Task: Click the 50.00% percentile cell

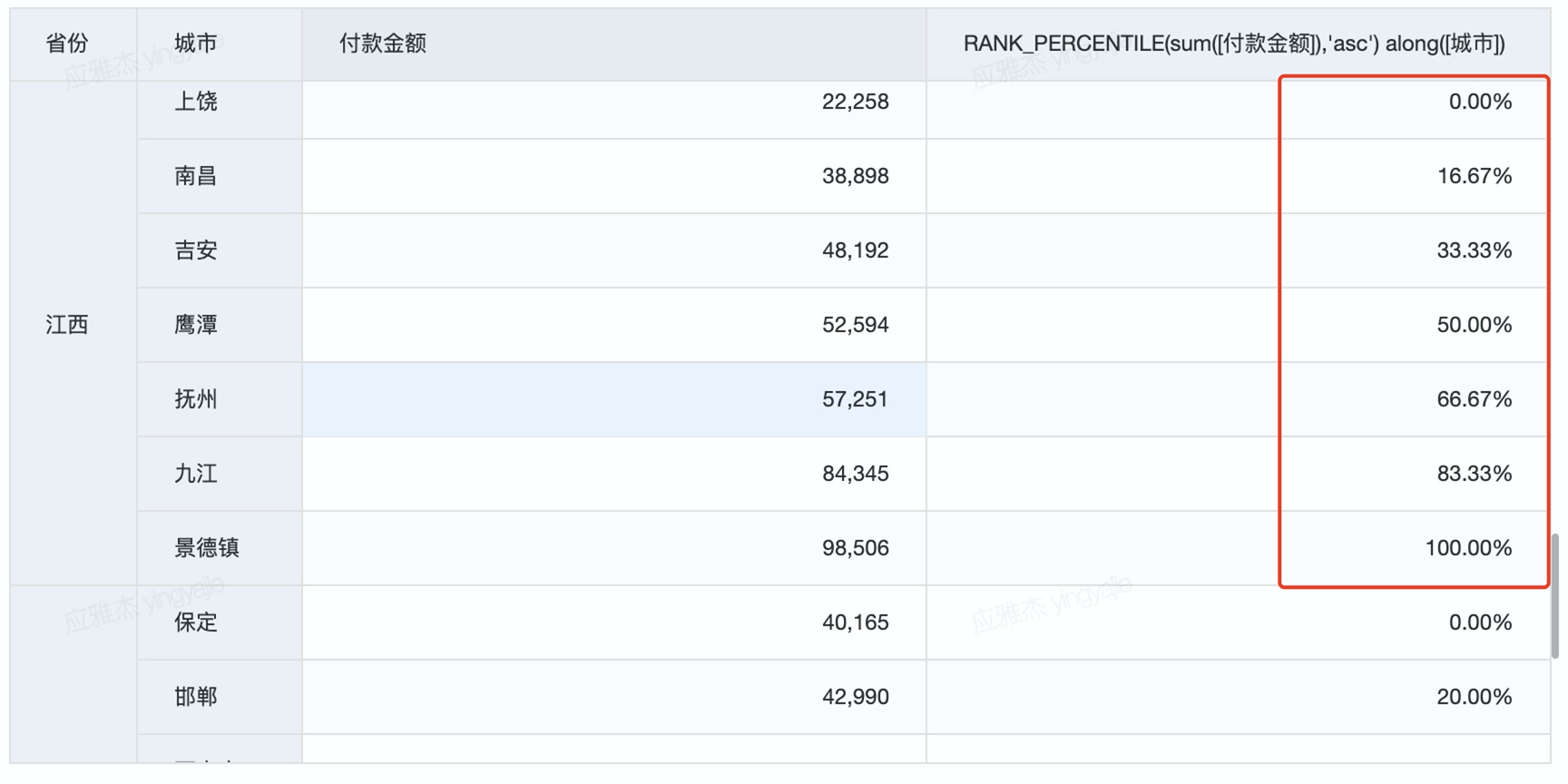Action: point(1239,325)
